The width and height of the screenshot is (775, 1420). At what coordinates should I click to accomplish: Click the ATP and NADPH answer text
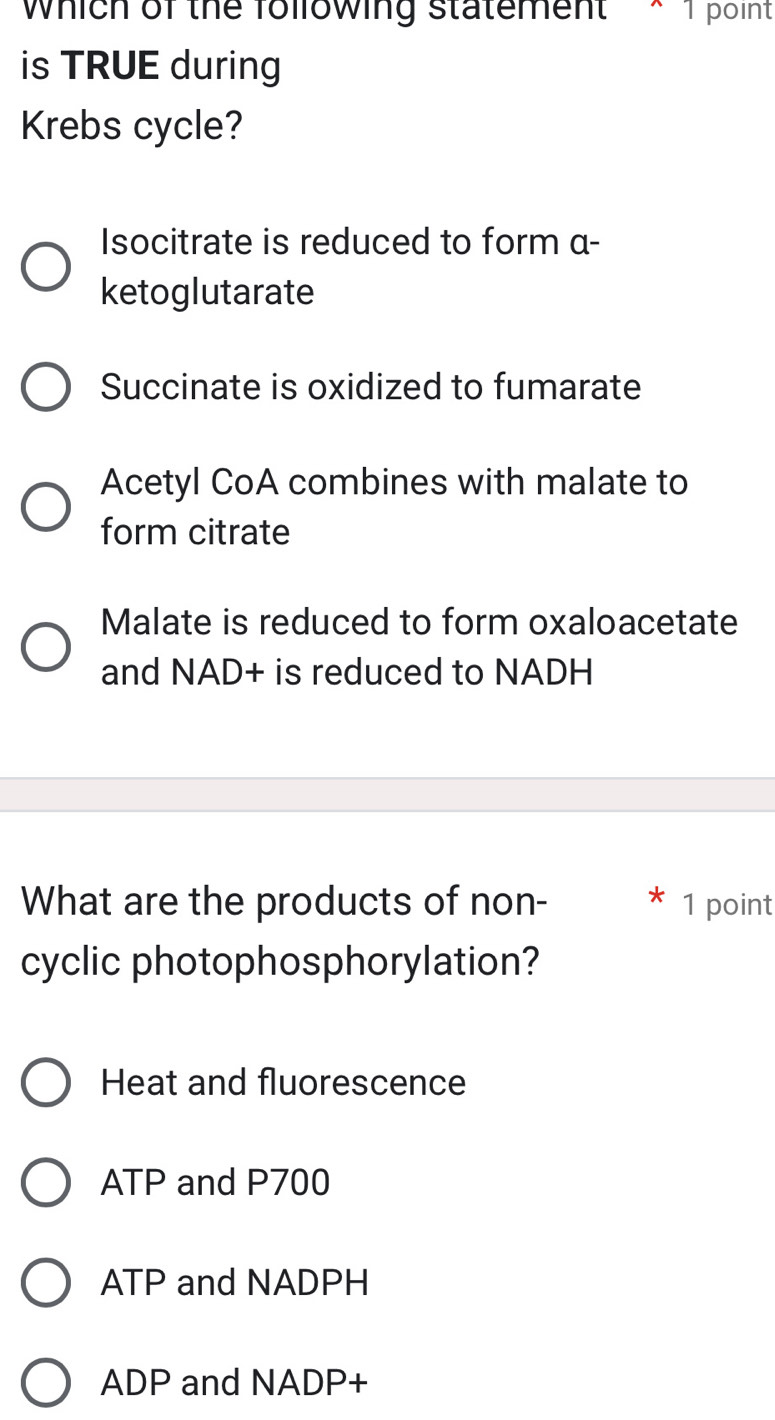pyautogui.click(x=234, y=1283)
